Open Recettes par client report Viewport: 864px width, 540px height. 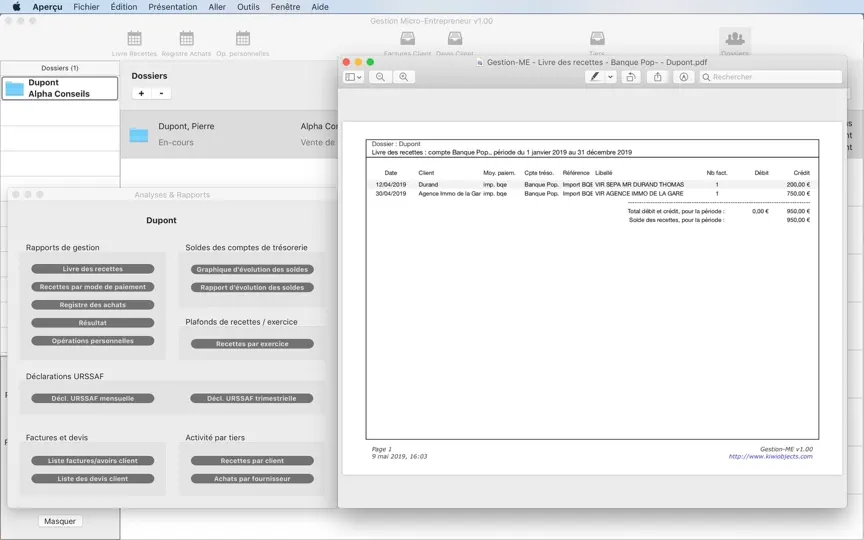tap(252, 461)
